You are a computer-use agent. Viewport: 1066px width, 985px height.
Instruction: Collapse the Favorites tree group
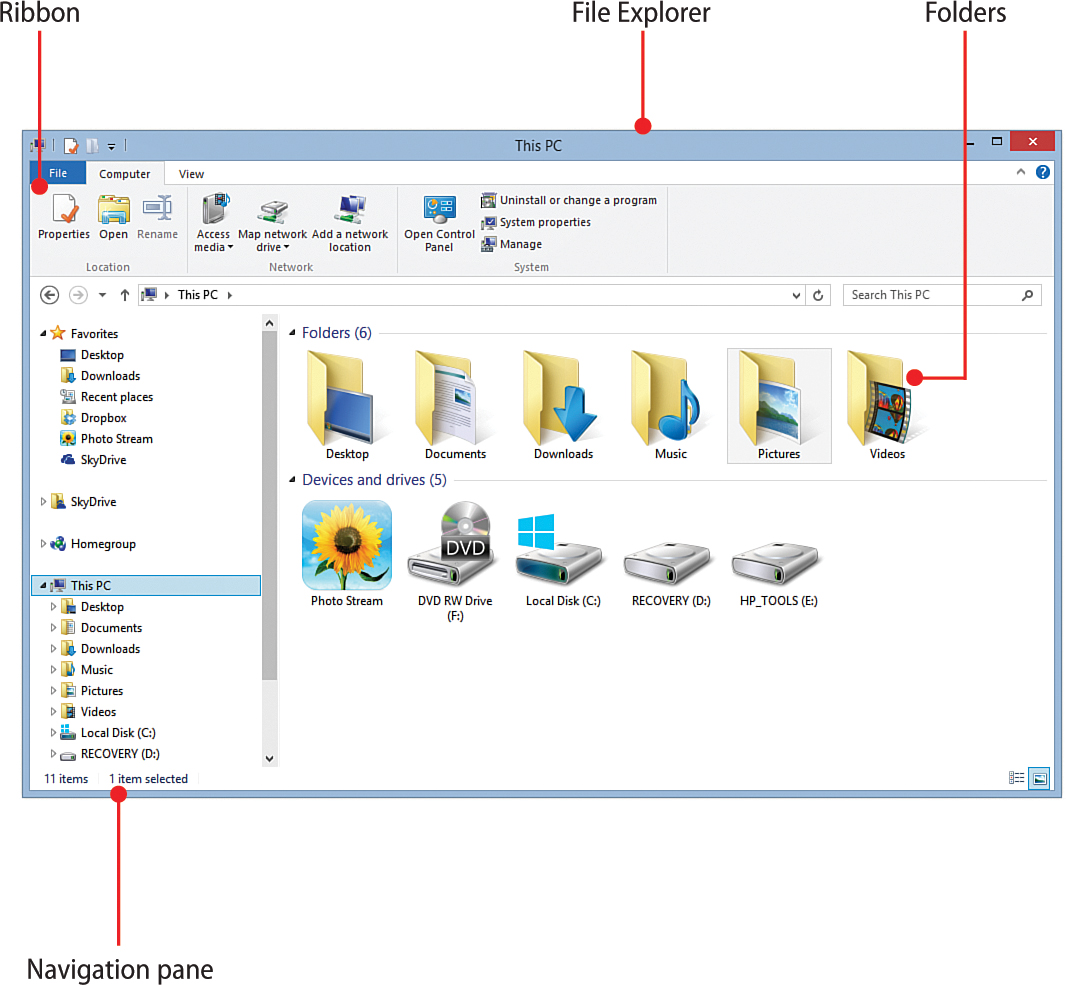(x=43, y=333)
